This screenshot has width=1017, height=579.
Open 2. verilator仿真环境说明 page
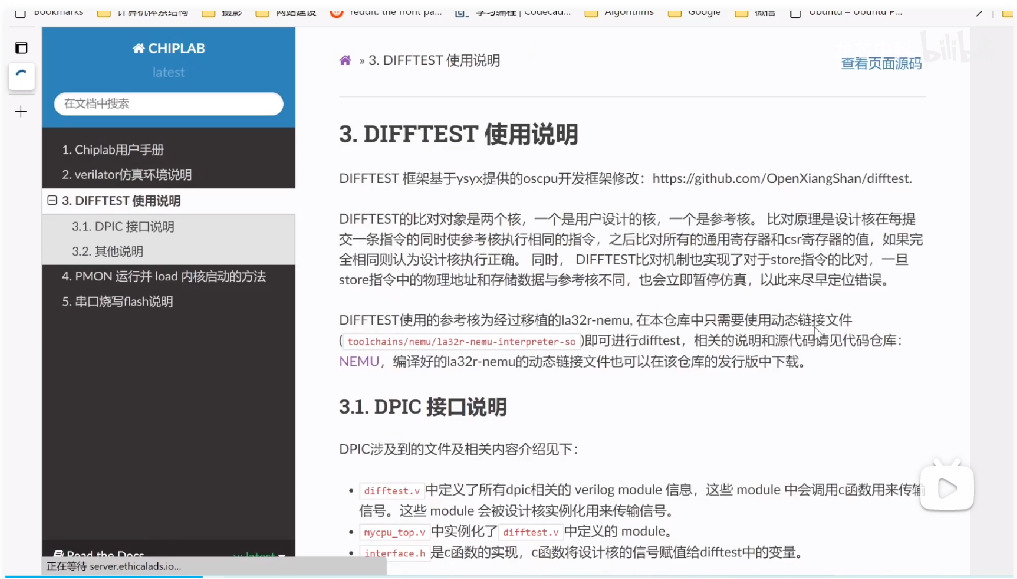[126, 175]
